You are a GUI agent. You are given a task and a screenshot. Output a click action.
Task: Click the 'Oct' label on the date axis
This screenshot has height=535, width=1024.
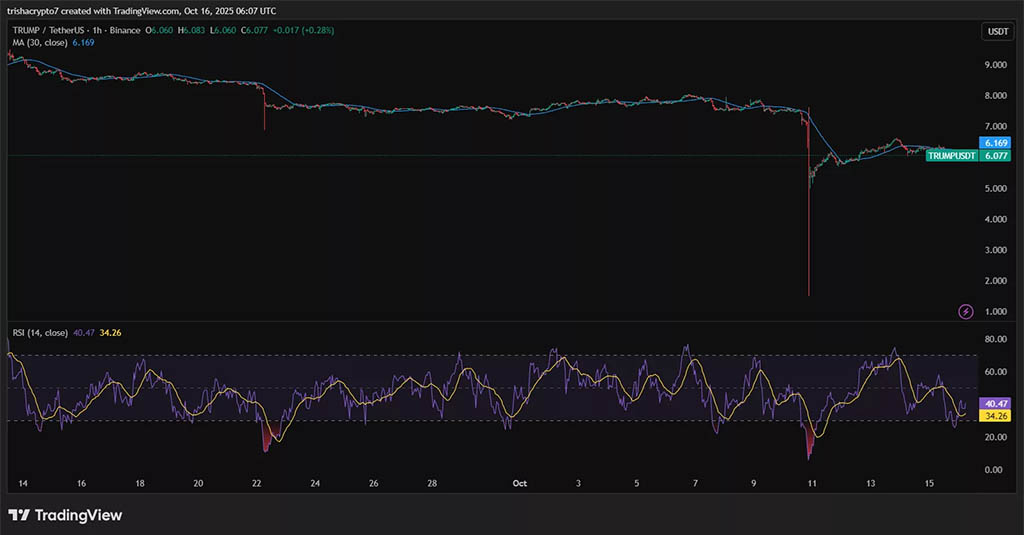click(x=519, y=483)
